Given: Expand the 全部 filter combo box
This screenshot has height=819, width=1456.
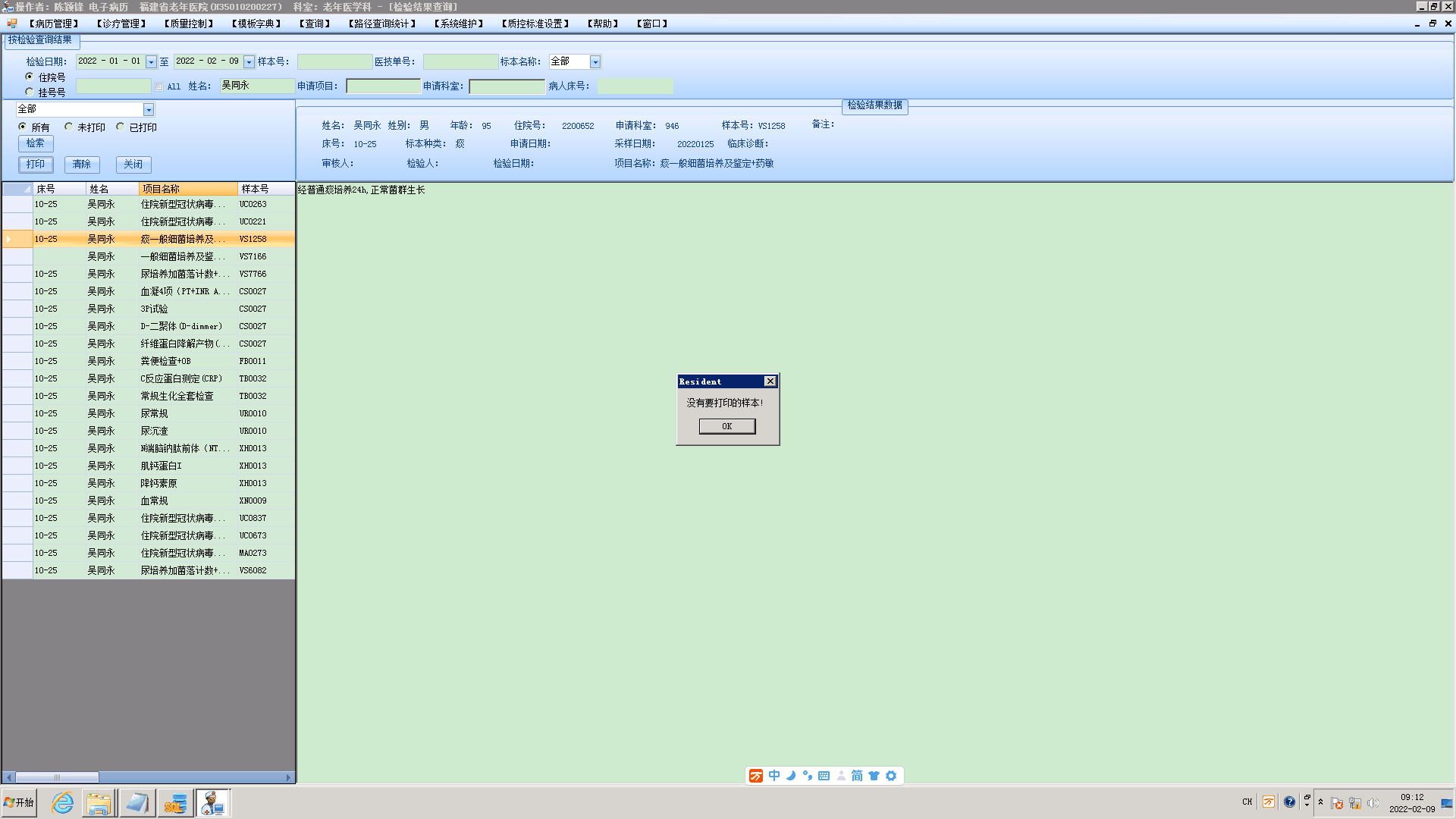Looking at the screenshot, I should [149, 110].
